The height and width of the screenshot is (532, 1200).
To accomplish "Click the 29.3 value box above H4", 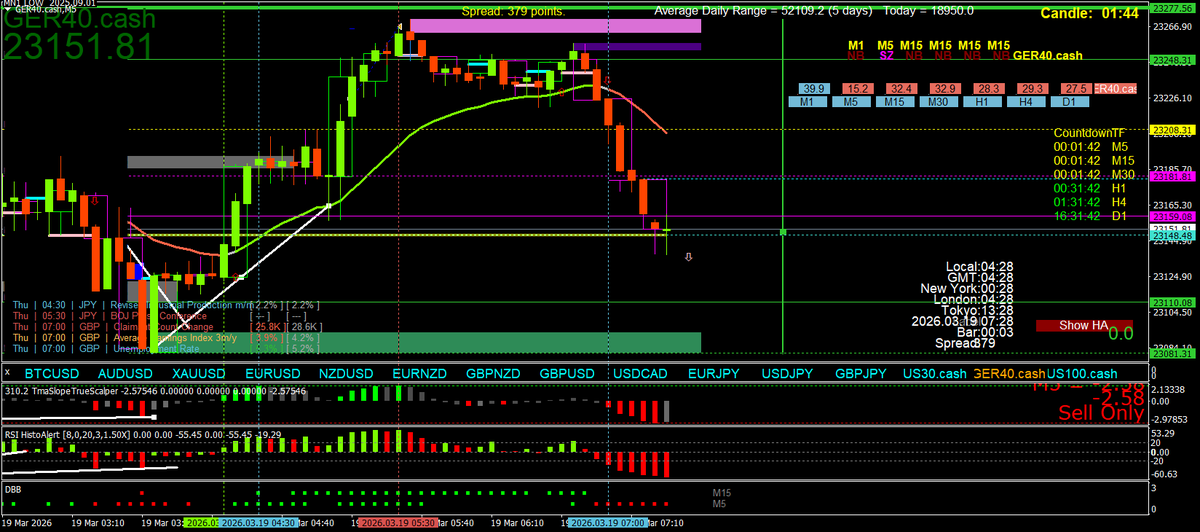I will point(1032,89).
